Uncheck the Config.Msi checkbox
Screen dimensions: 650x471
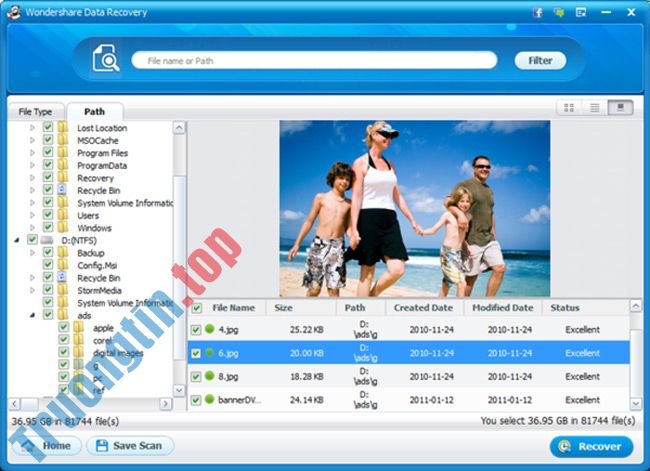click(48, 265)
